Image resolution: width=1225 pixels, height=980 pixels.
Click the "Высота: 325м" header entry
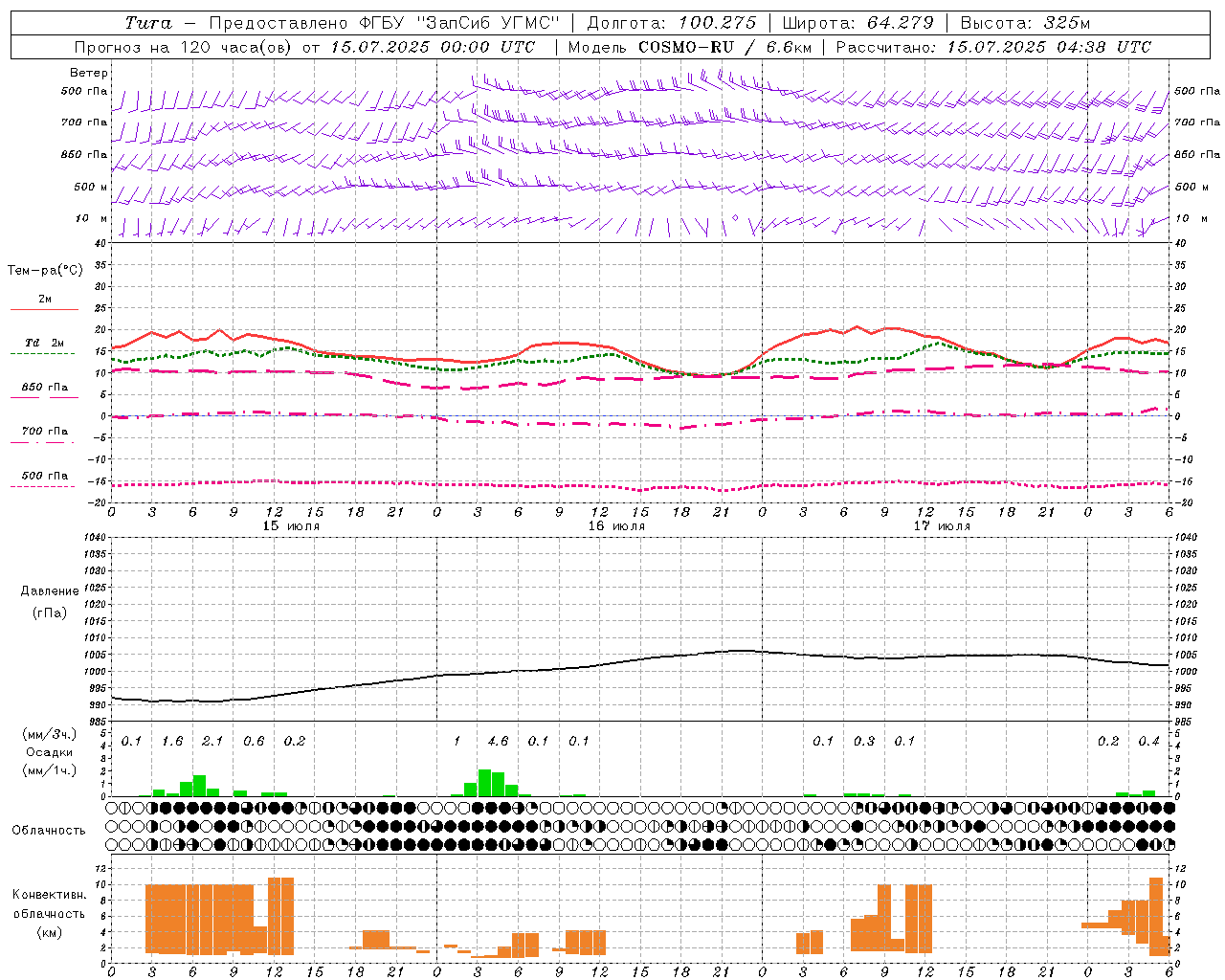pyautogui.click(x=1024, y=23)
